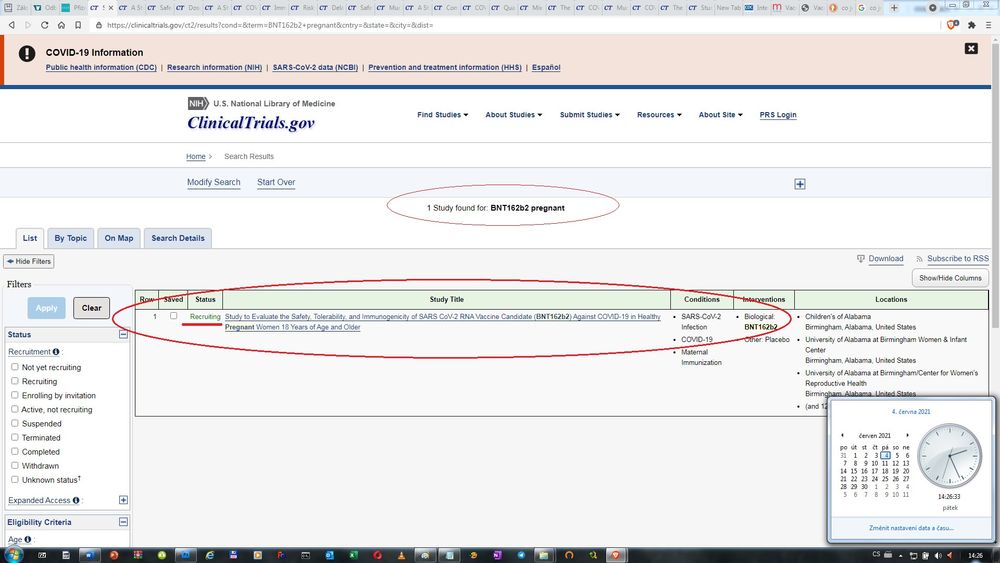Check the Terminated filter checkbox
Image resolution: width=1000 pixels, height=563 pixels.
15,437
